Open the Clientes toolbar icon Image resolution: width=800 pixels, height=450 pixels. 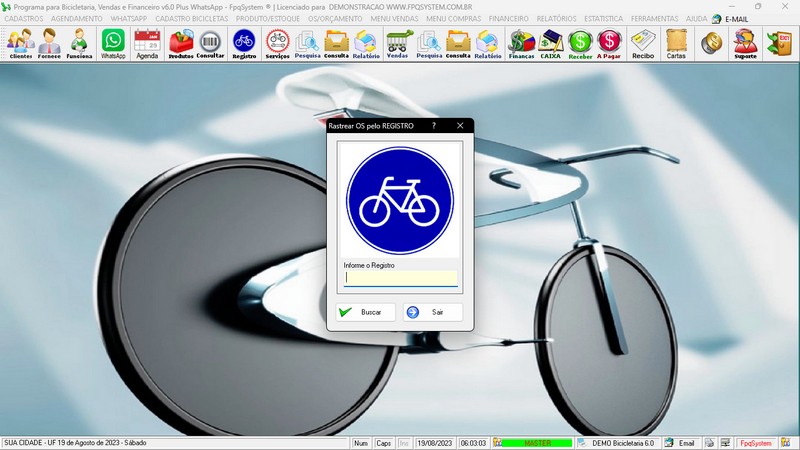coord(20,44)
